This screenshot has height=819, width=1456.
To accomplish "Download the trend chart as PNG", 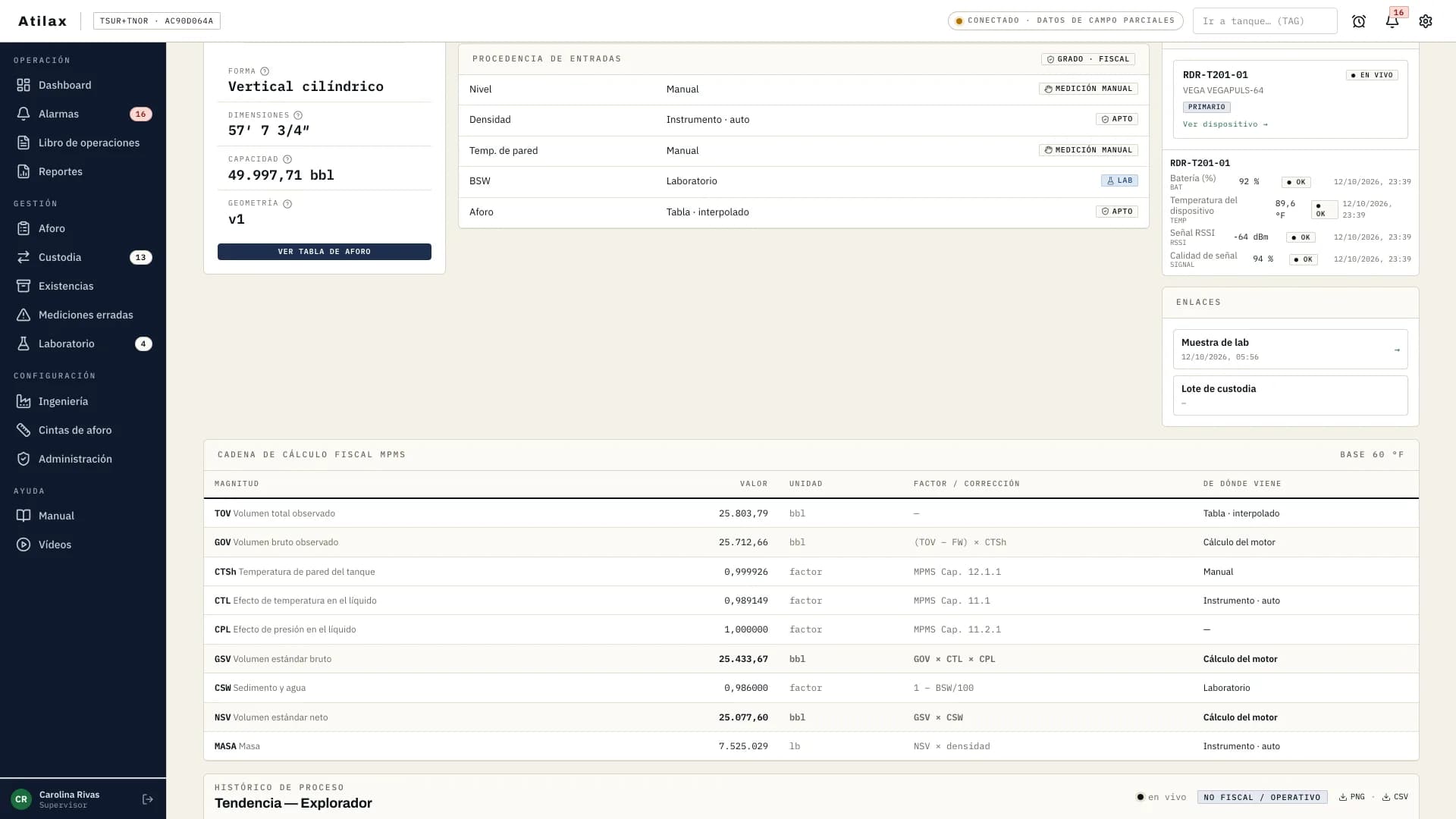I will click(x=1352, y=797).
